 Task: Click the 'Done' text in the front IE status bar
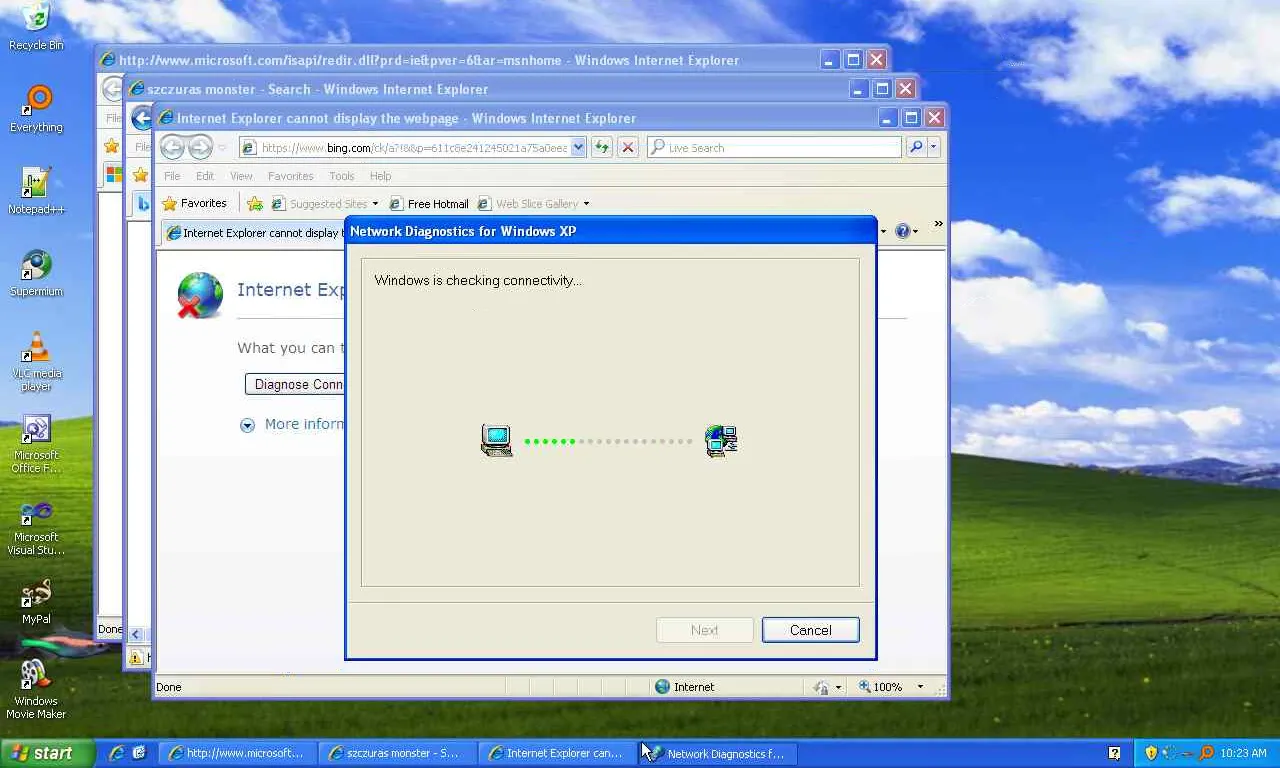point(169,687)
